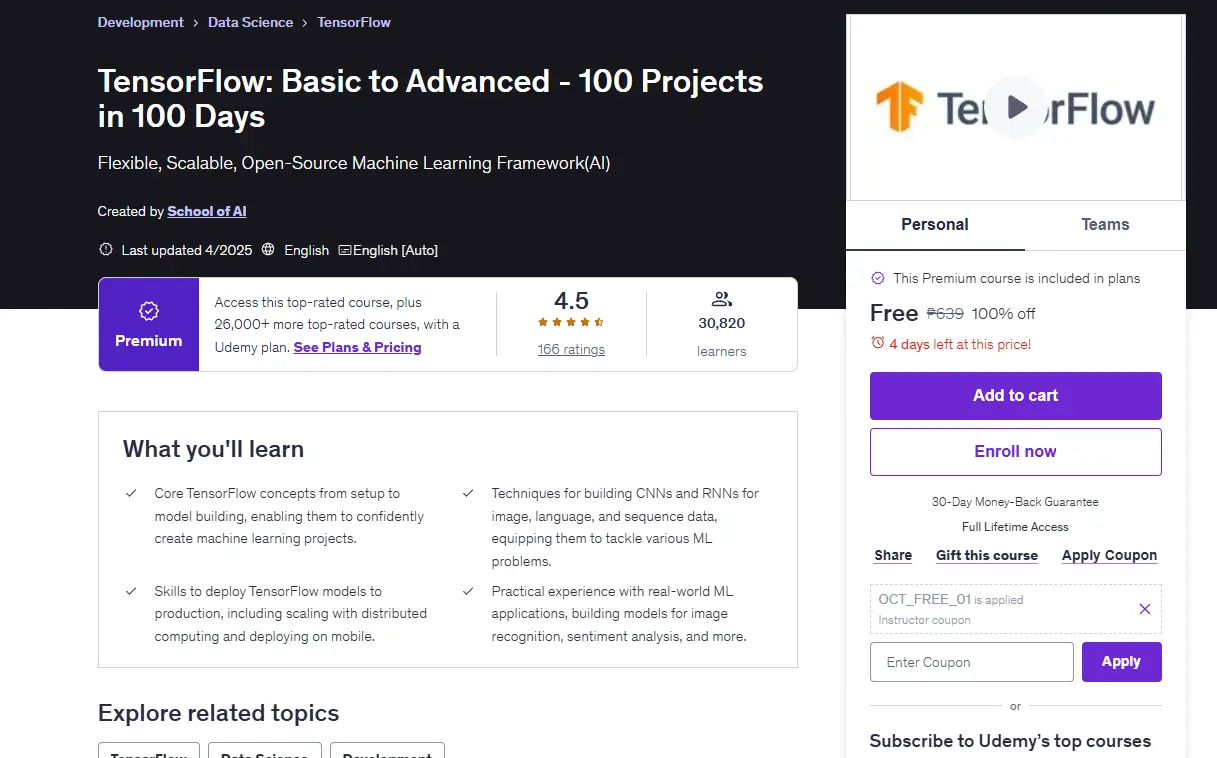The width and height of the screenshot is (1217, 758).
Task: Click the 4.5 rating number
Action: click(x=571, y=301)
